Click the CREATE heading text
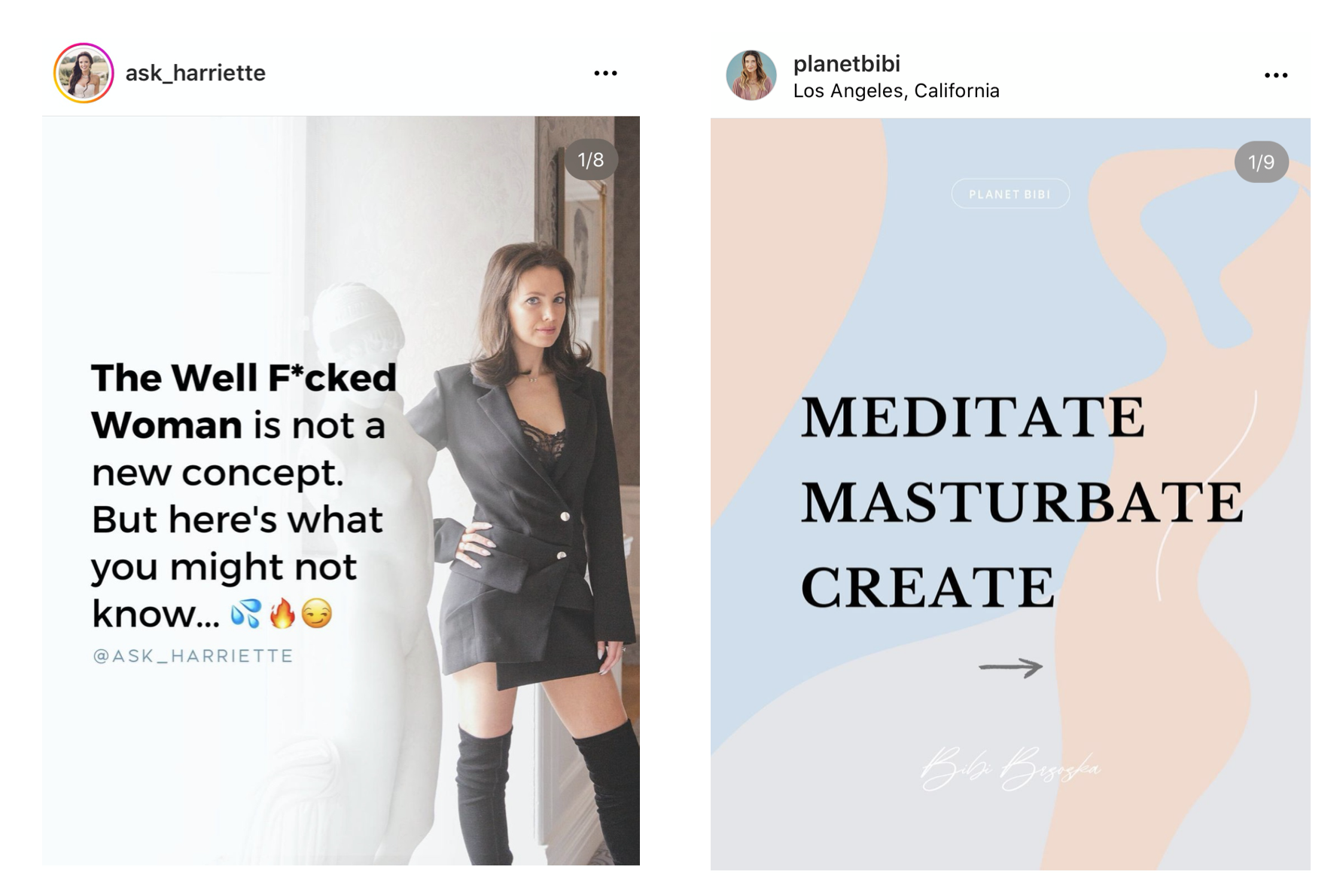This screenshot has height=896, width=1343. (928, 587)
